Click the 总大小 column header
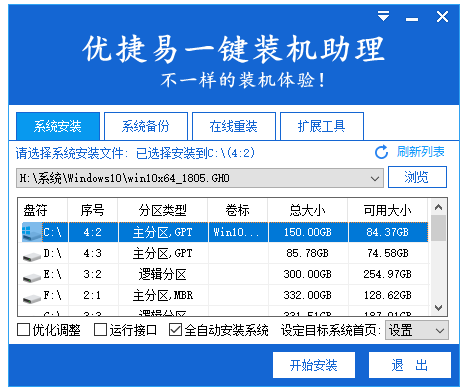 click(x=308, y=210)
